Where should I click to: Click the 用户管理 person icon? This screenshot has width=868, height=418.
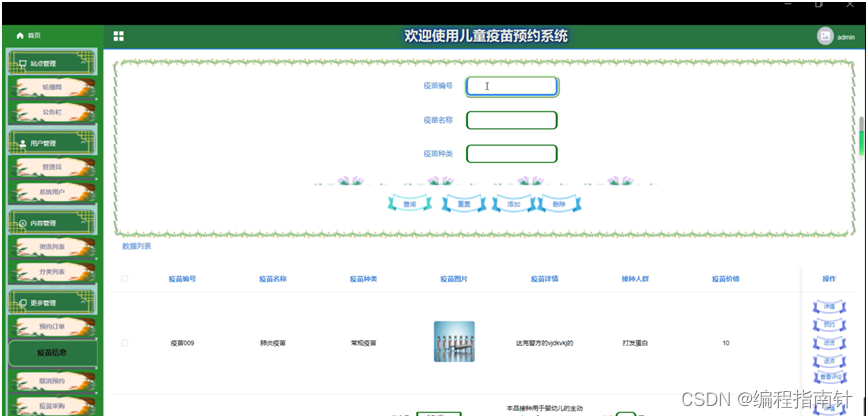tap(23, 143)
